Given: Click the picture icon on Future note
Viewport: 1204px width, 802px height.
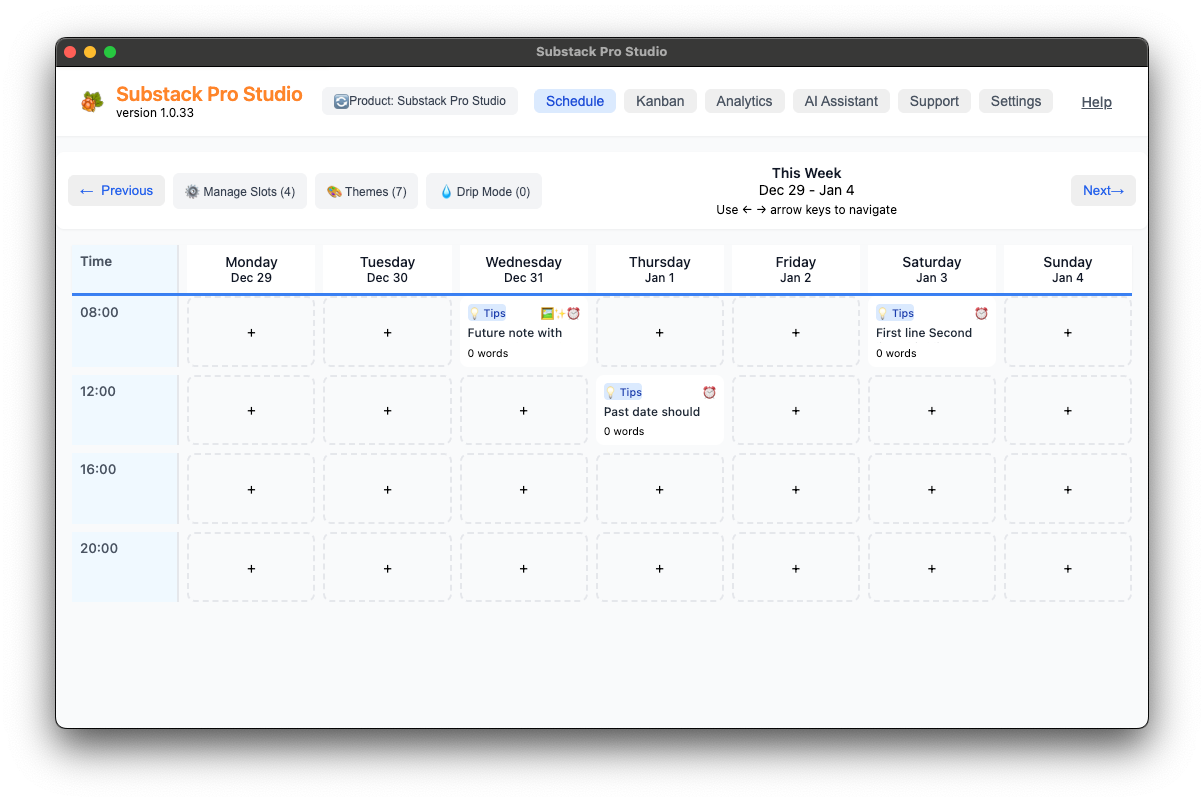Looking at the screenshot, I should 547,313.
